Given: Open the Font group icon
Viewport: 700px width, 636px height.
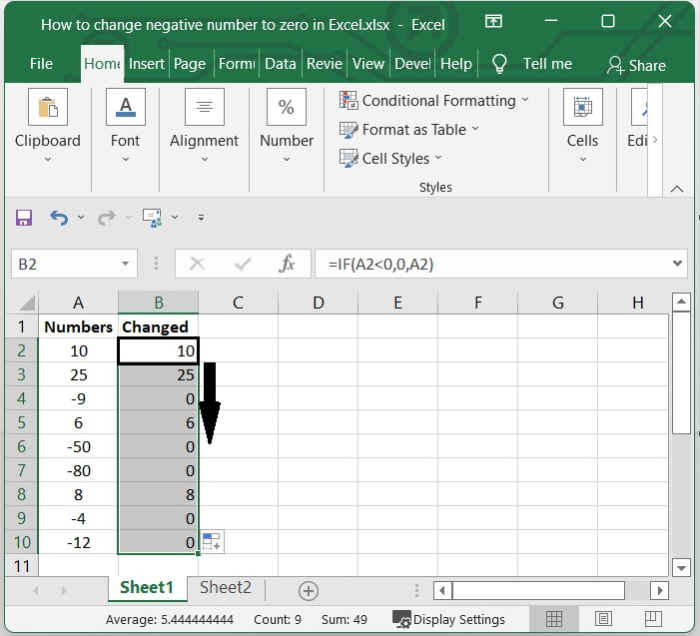Looking at the screenshot, I should click(125, 108).
